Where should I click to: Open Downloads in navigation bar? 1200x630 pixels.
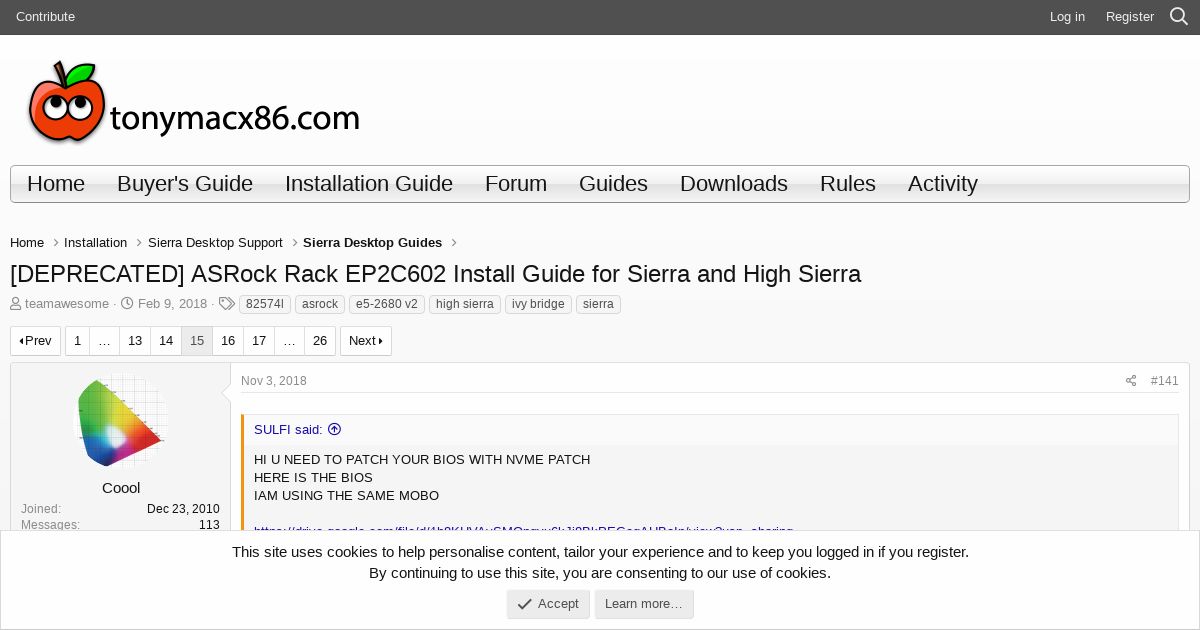click(x=734, y=184)
